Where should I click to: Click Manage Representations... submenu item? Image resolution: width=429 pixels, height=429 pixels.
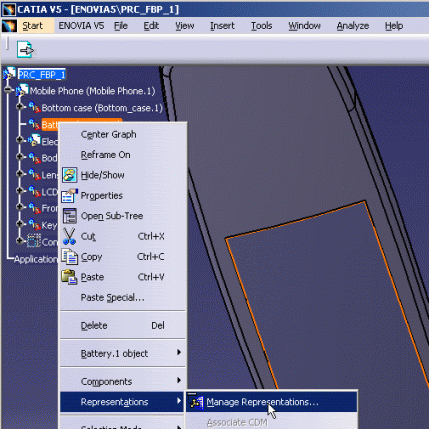(271, 402)
